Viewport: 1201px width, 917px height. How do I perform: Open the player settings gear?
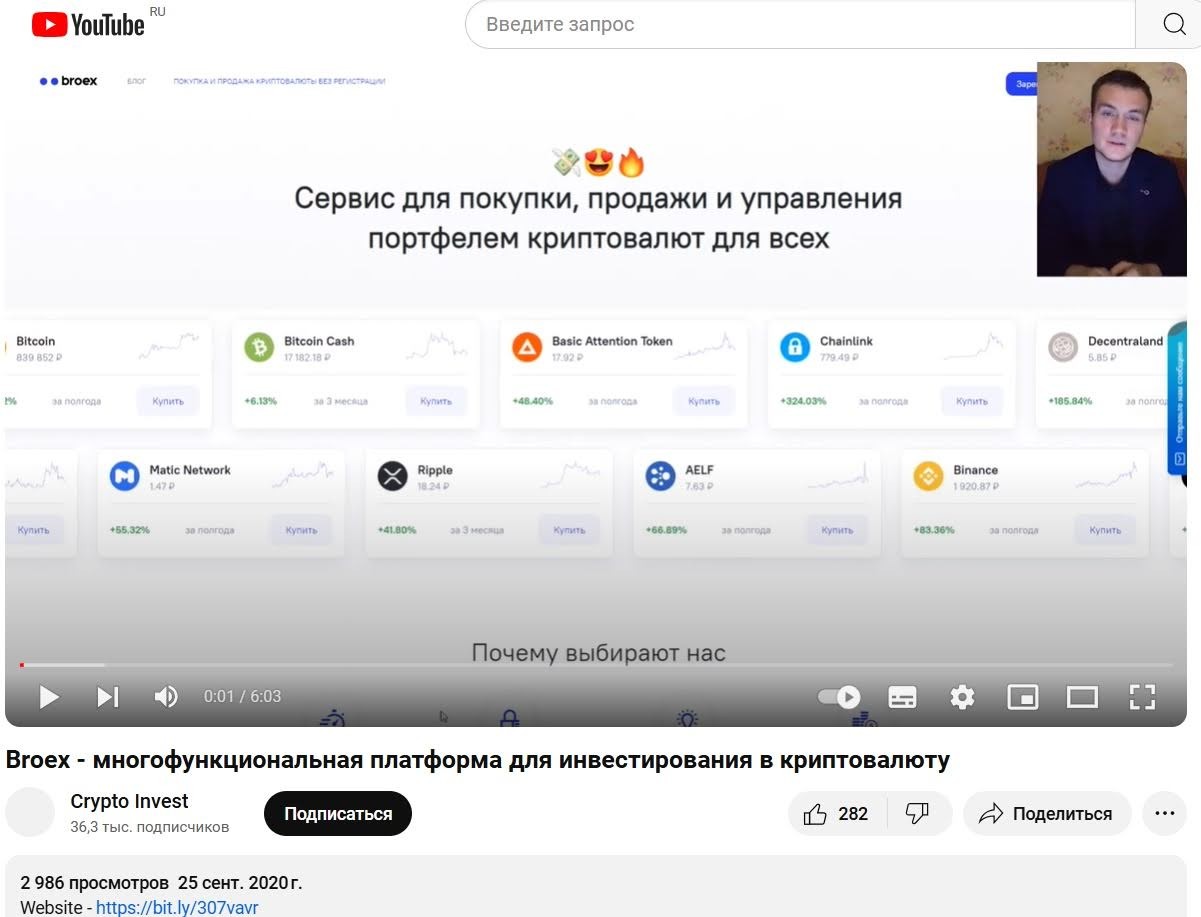pos(962,696)
